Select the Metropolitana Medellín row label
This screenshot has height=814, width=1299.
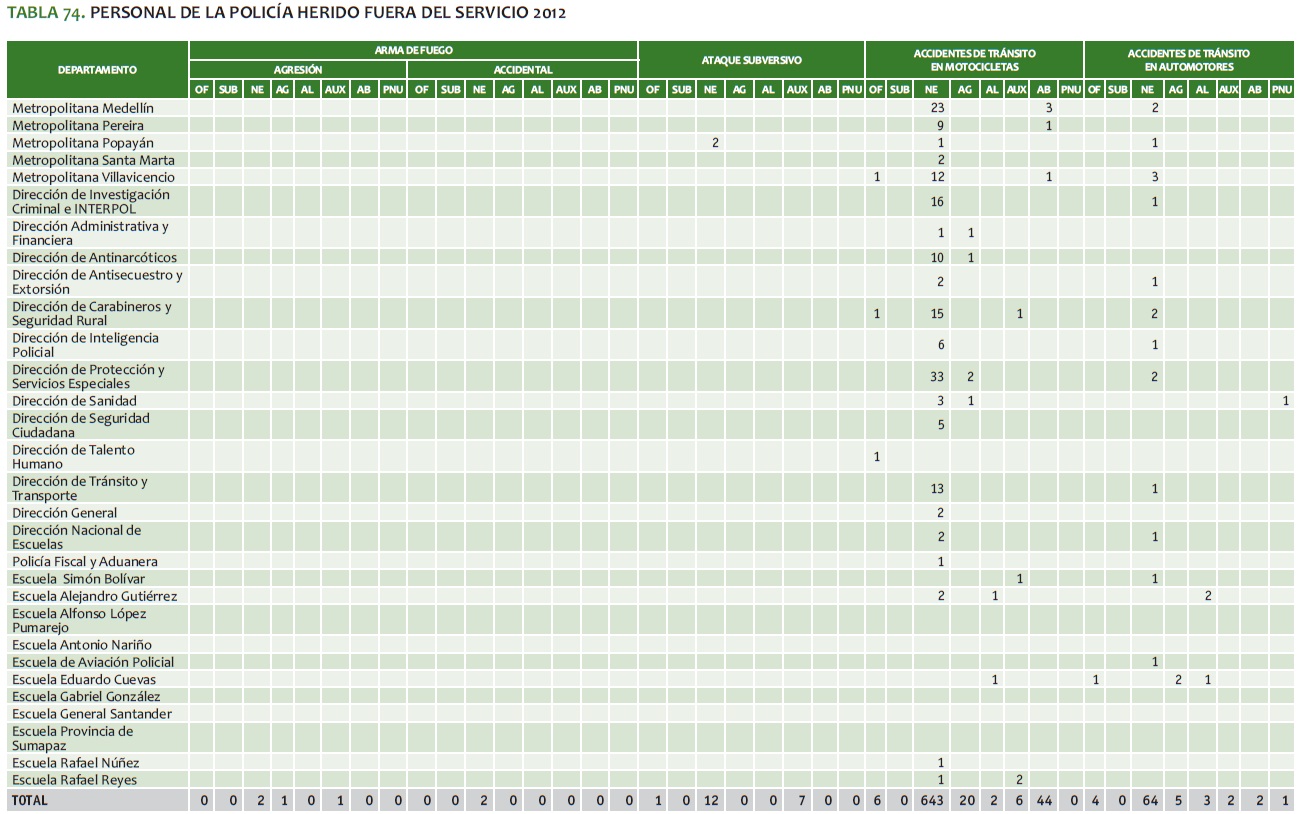pyautogui.click(x=83, y=108)
